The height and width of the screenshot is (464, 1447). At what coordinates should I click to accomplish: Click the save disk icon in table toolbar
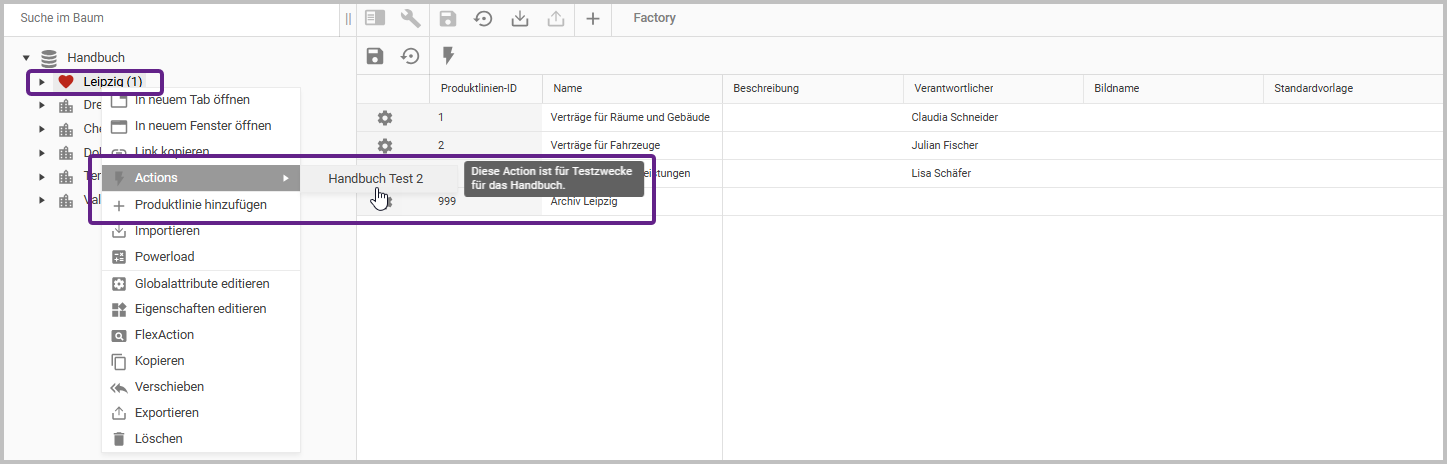click(x=375, y=56)
